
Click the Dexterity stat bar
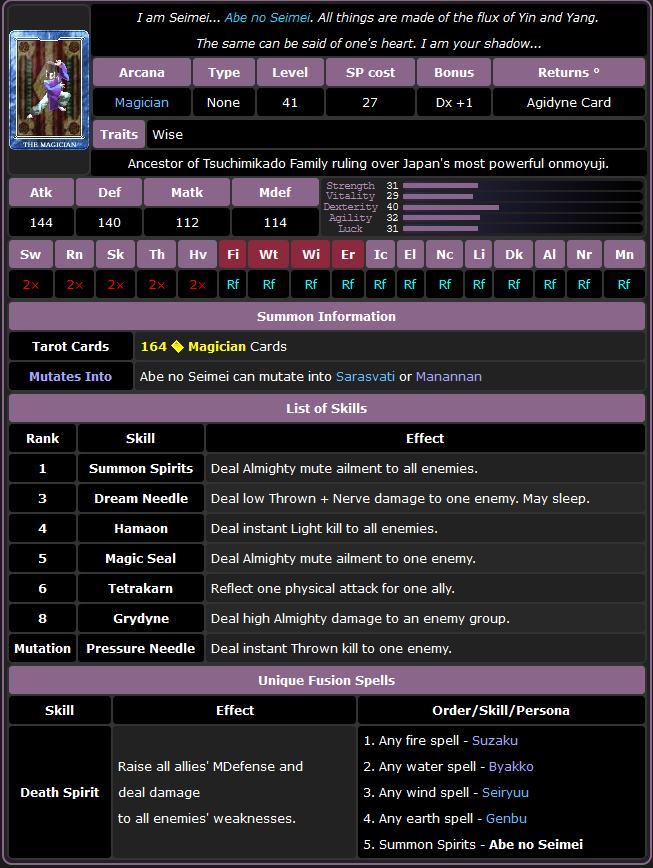(x=450, y=207)
